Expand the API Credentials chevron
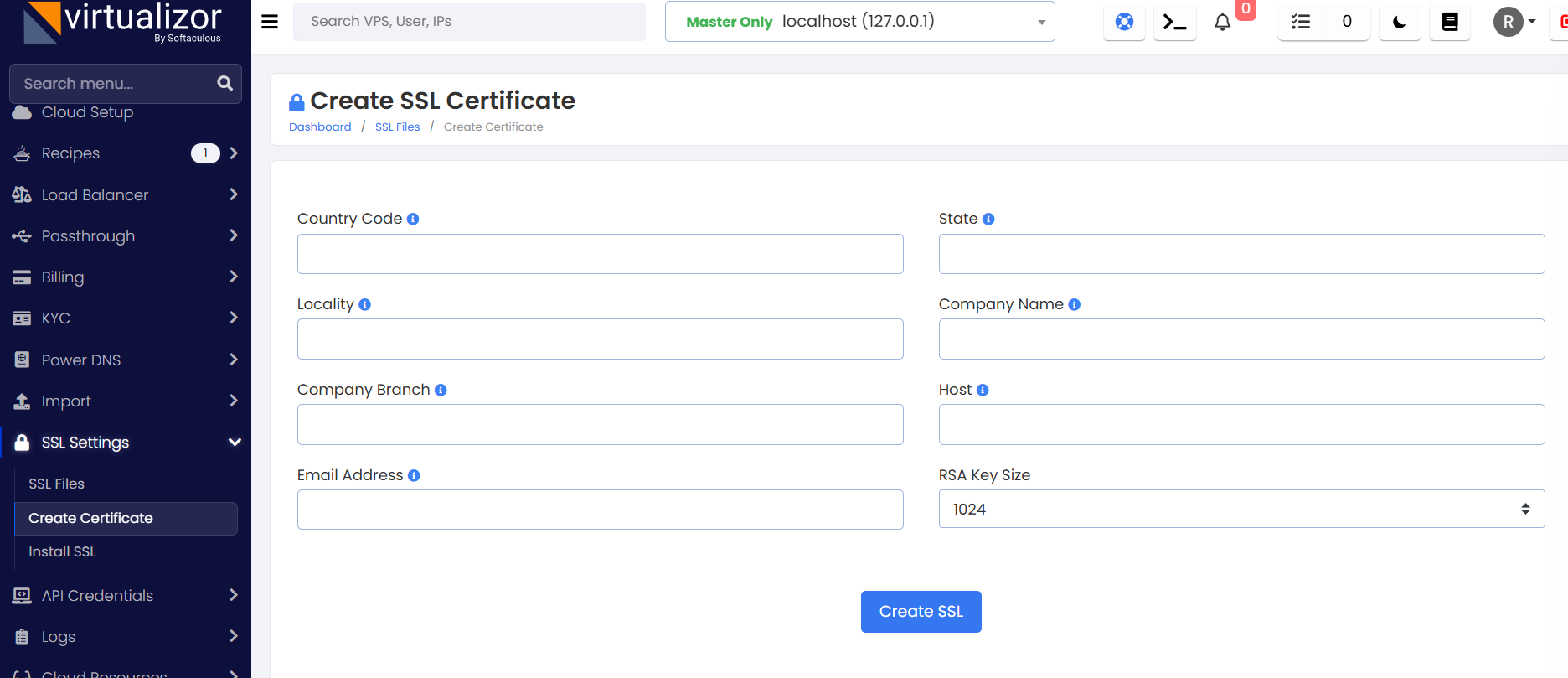 tap(234, 595)
